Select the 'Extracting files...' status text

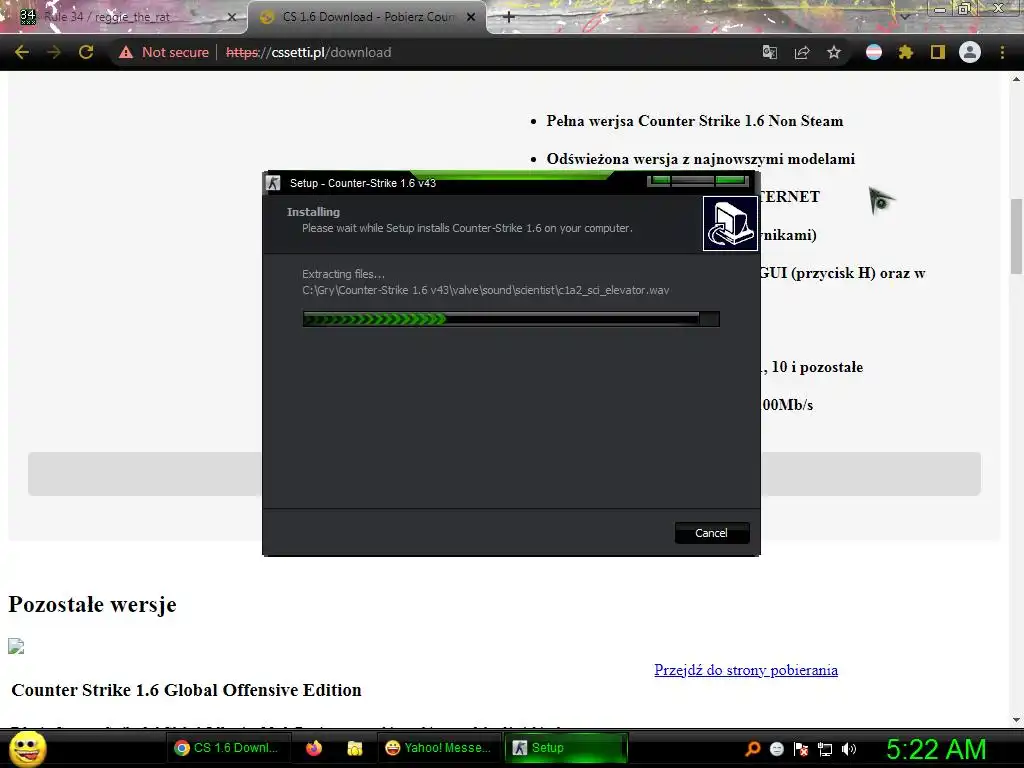(x=344, y=274)
